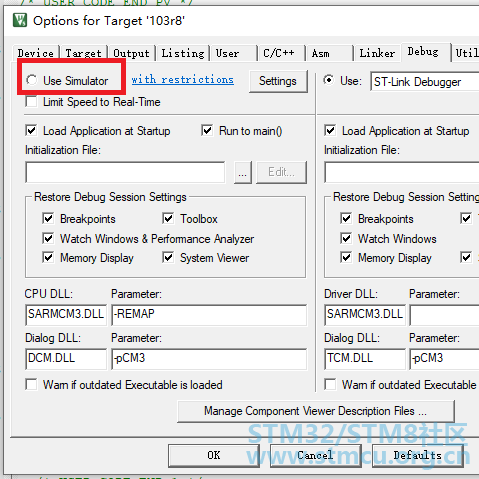
Task: Switch to the Device tab
Action: click(x=36, y=53)
